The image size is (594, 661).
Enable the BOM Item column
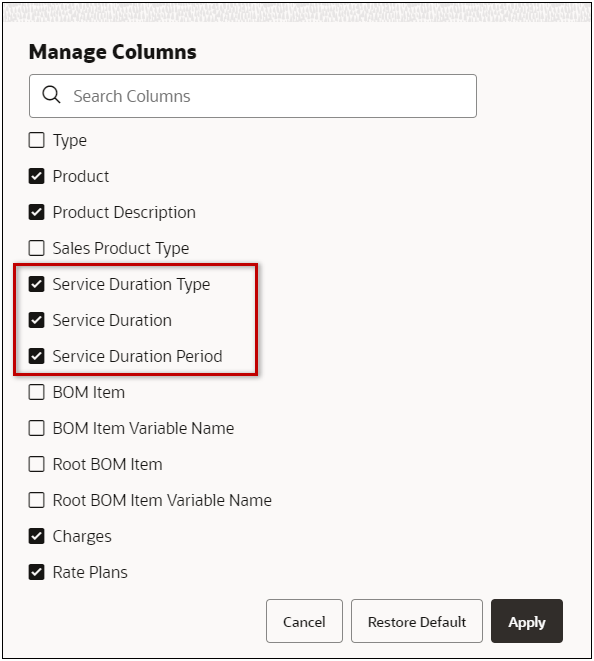(x=37, y=392)
